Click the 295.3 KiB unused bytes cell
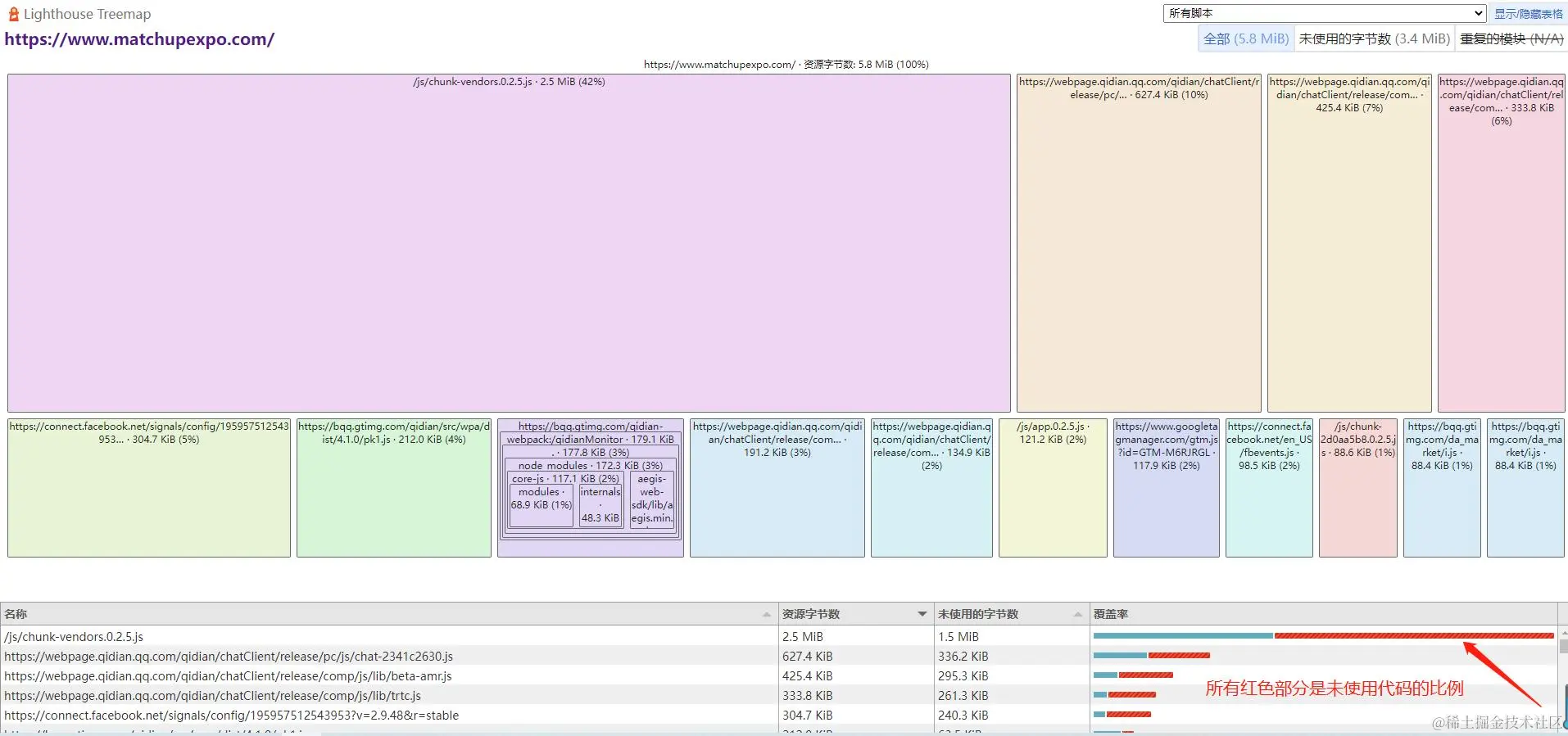 (x=1011, y=675)
